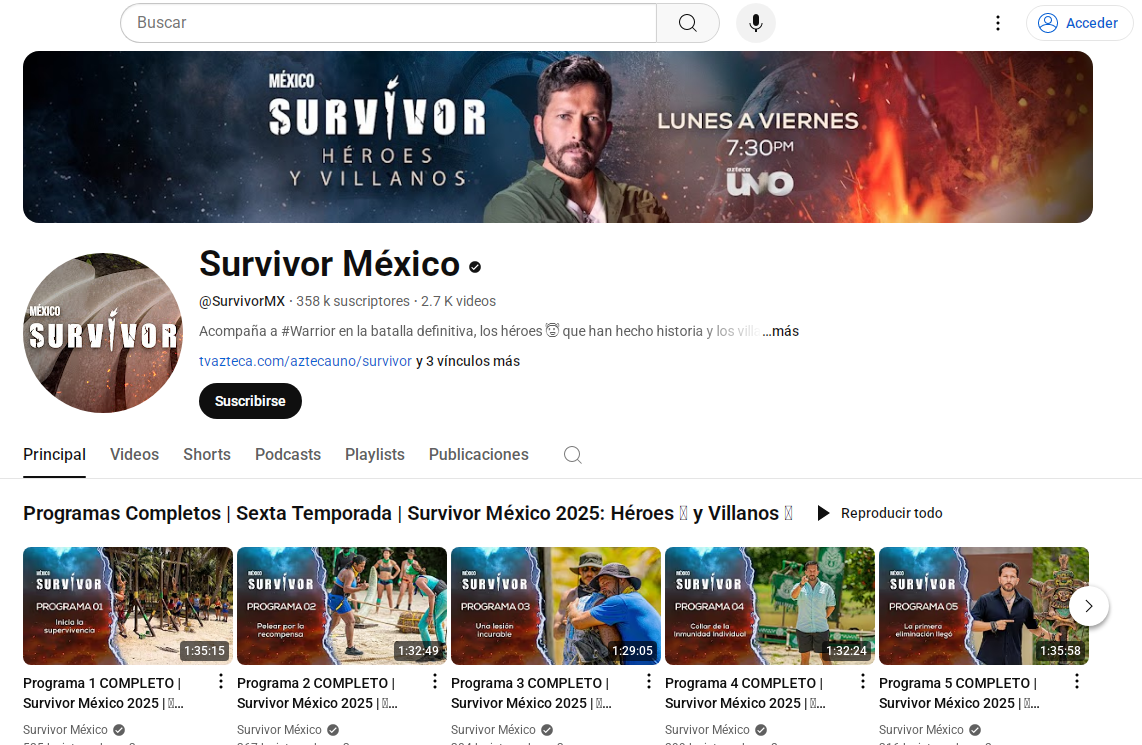This screenshot has width=1142, height=745.
Task: Show the "y 3 vínculos más" links
Action: [468, 361]
